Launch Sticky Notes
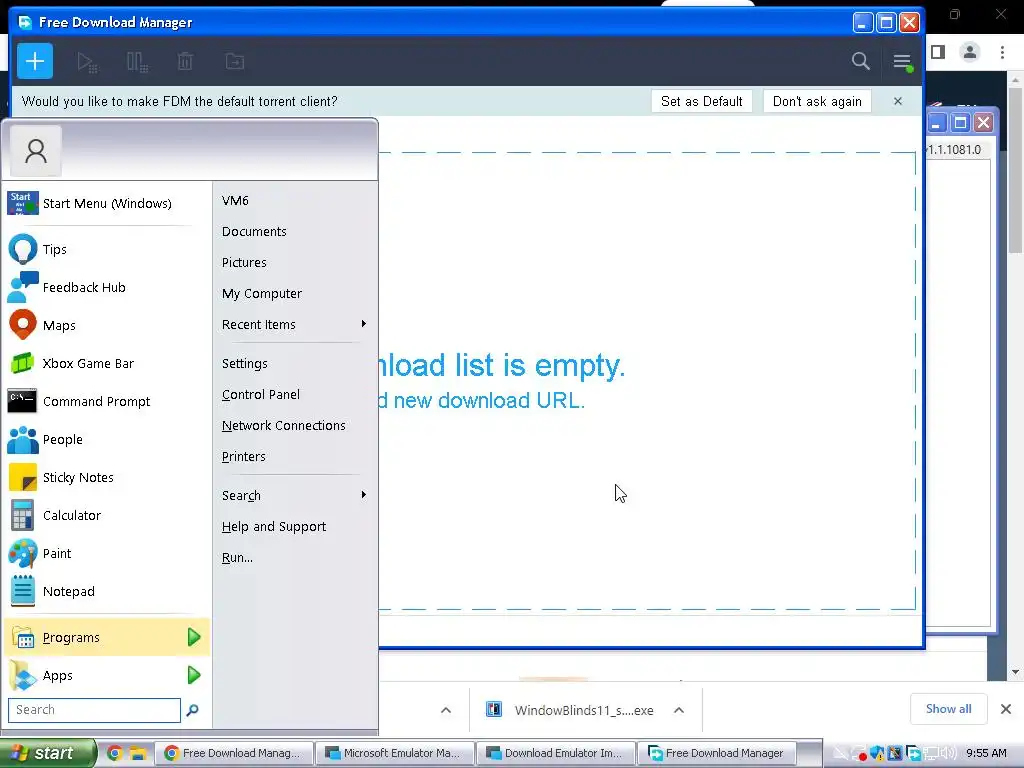Viewport: 1024px width, 768px height. pyautogui.click(x=107, y=477)
